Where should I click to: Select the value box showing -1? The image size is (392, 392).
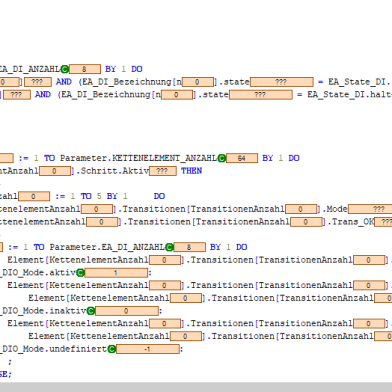[148, 349]
